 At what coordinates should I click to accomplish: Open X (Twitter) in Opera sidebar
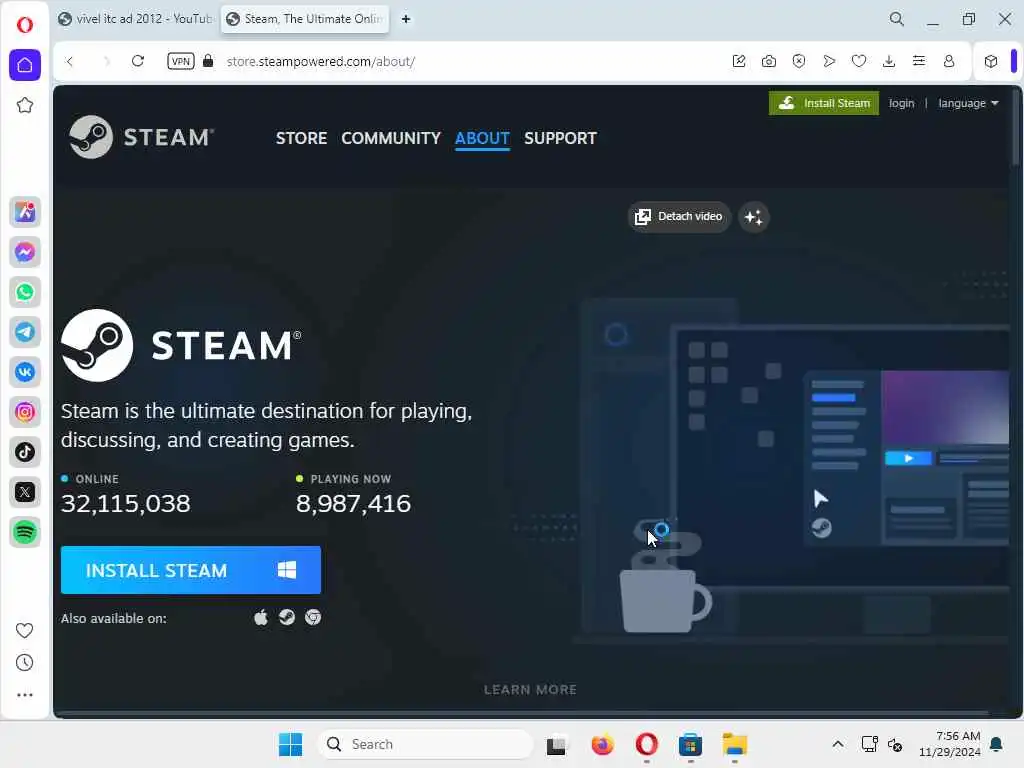click(25, 492)
